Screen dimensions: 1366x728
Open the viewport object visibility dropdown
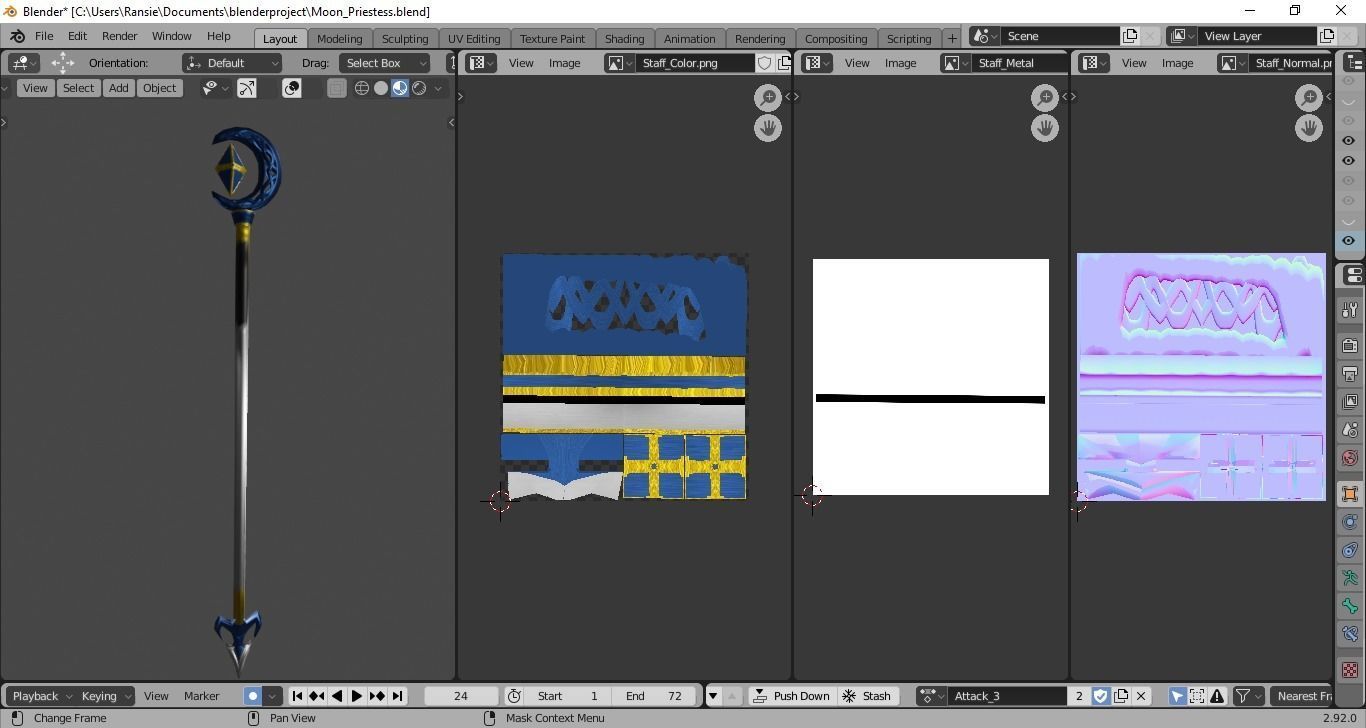tap(215, 88)
